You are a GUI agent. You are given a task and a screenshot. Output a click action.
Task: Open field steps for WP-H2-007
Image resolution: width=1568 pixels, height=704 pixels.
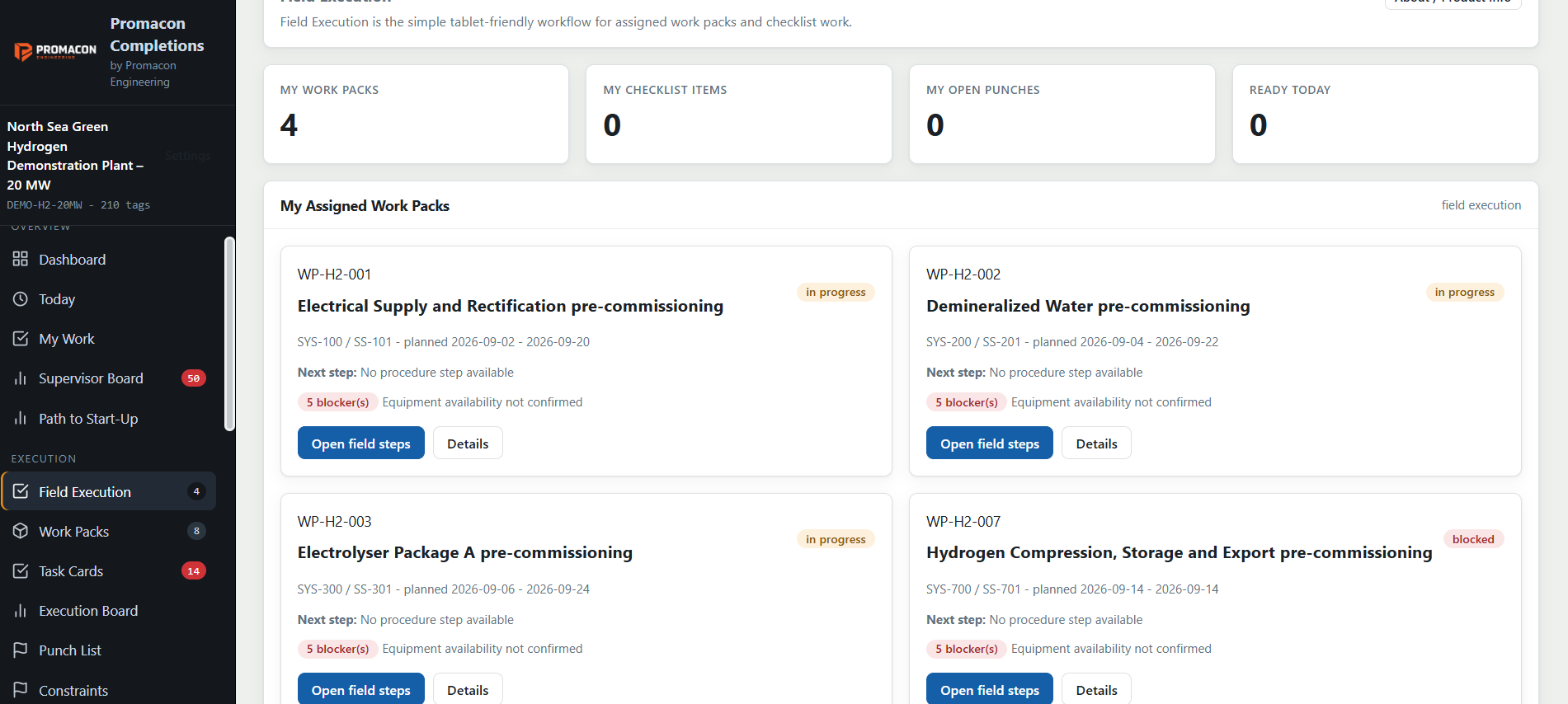point(989,689)
